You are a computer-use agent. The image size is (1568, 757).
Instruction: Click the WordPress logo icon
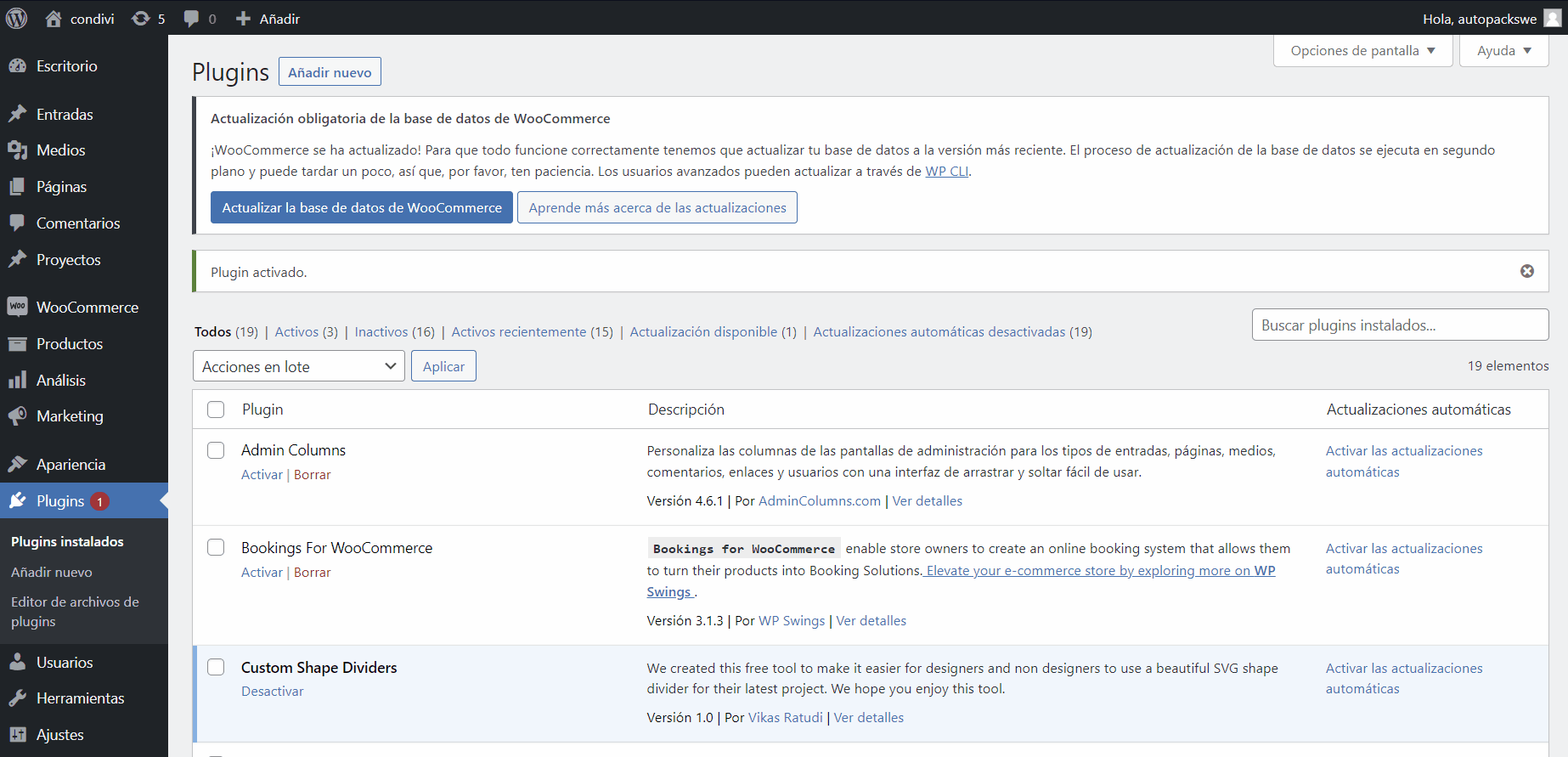(x=17, y=18)
